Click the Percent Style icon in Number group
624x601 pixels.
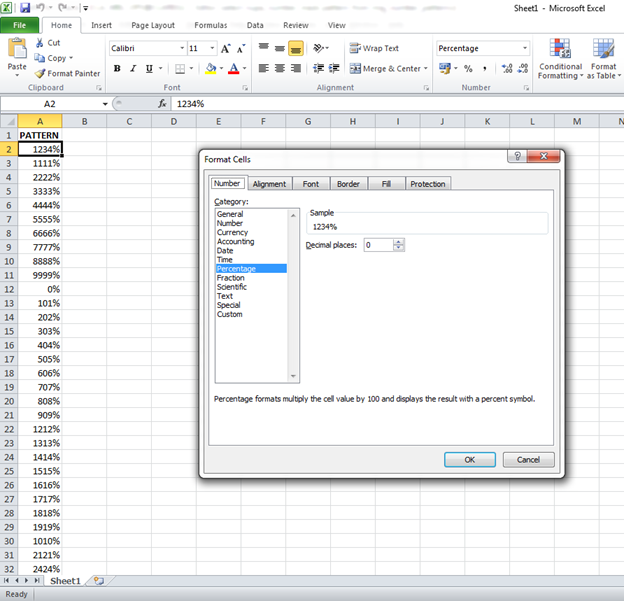click(x=468, y=68)
